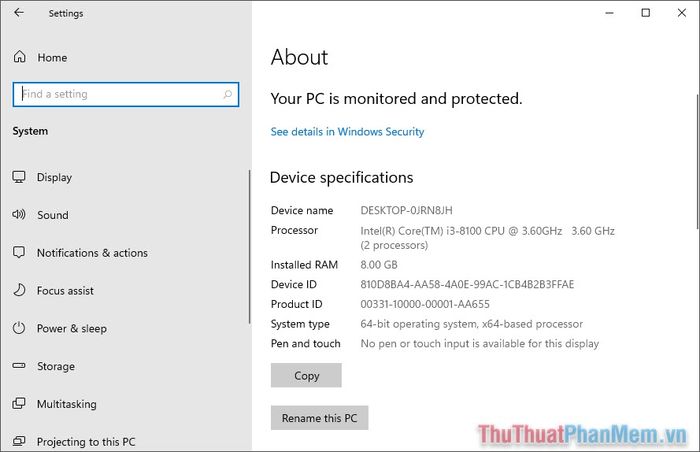
Task: Click the back arrow icon
Action: [x=19, y=13]
